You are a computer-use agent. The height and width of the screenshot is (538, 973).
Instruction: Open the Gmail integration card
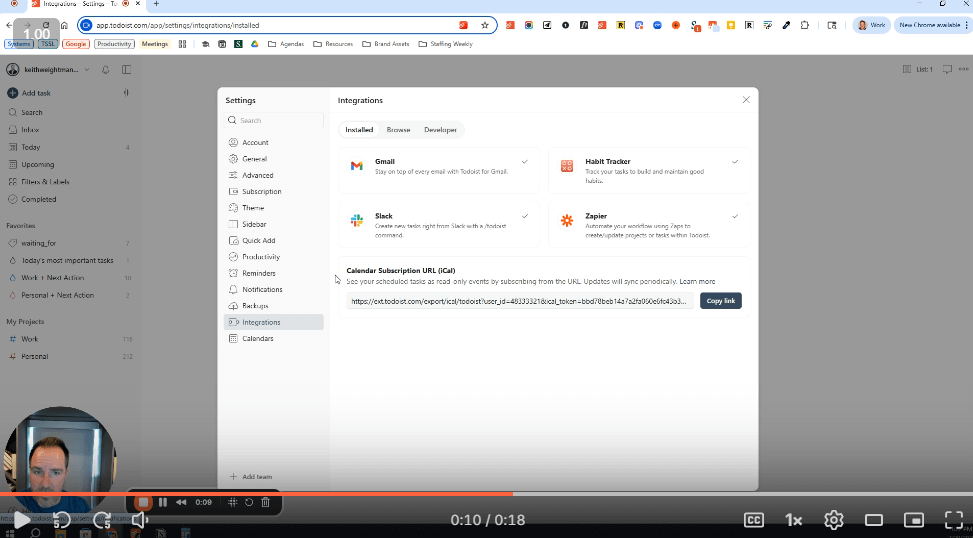439,169
